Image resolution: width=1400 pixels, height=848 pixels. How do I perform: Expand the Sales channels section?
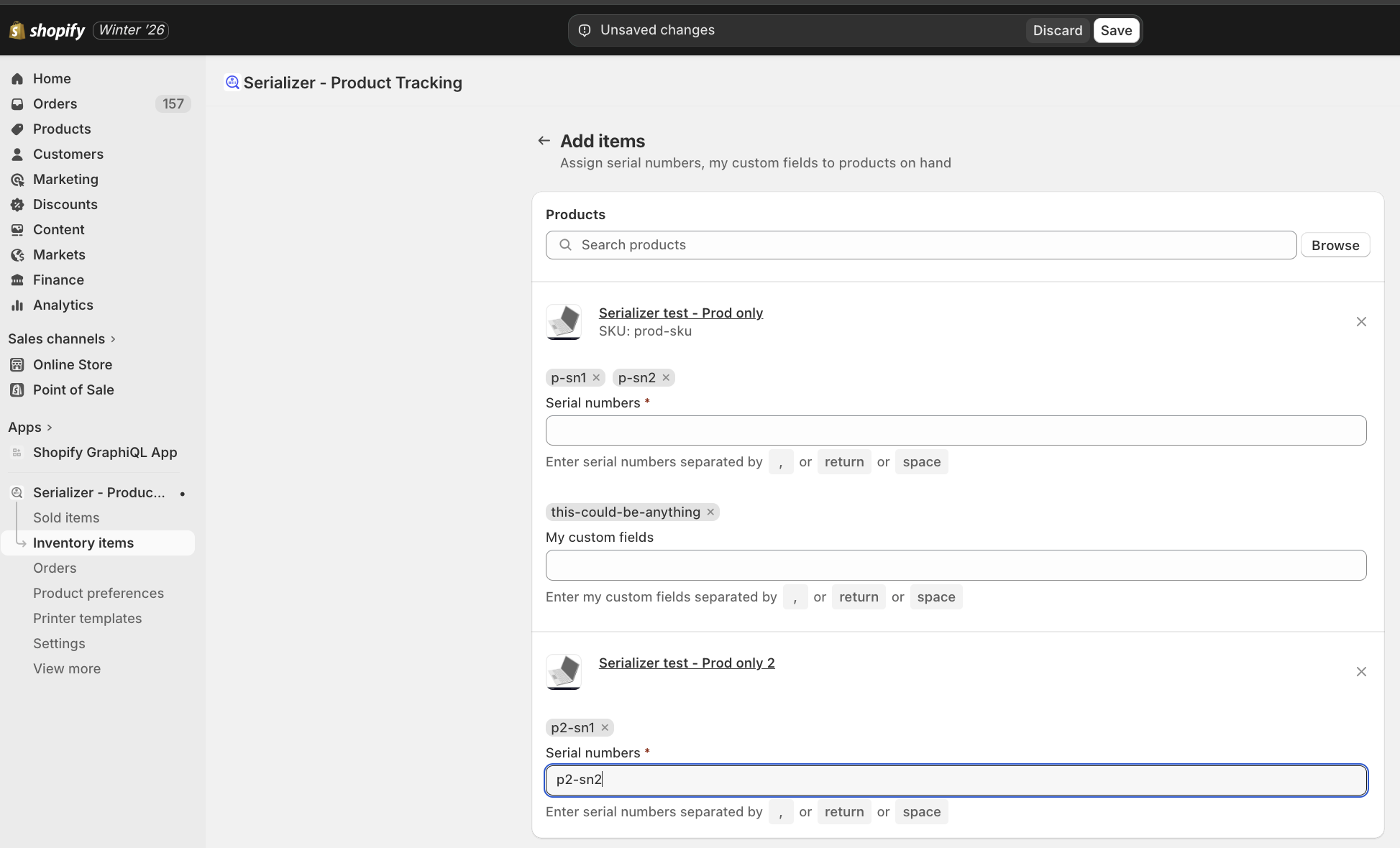113,339
